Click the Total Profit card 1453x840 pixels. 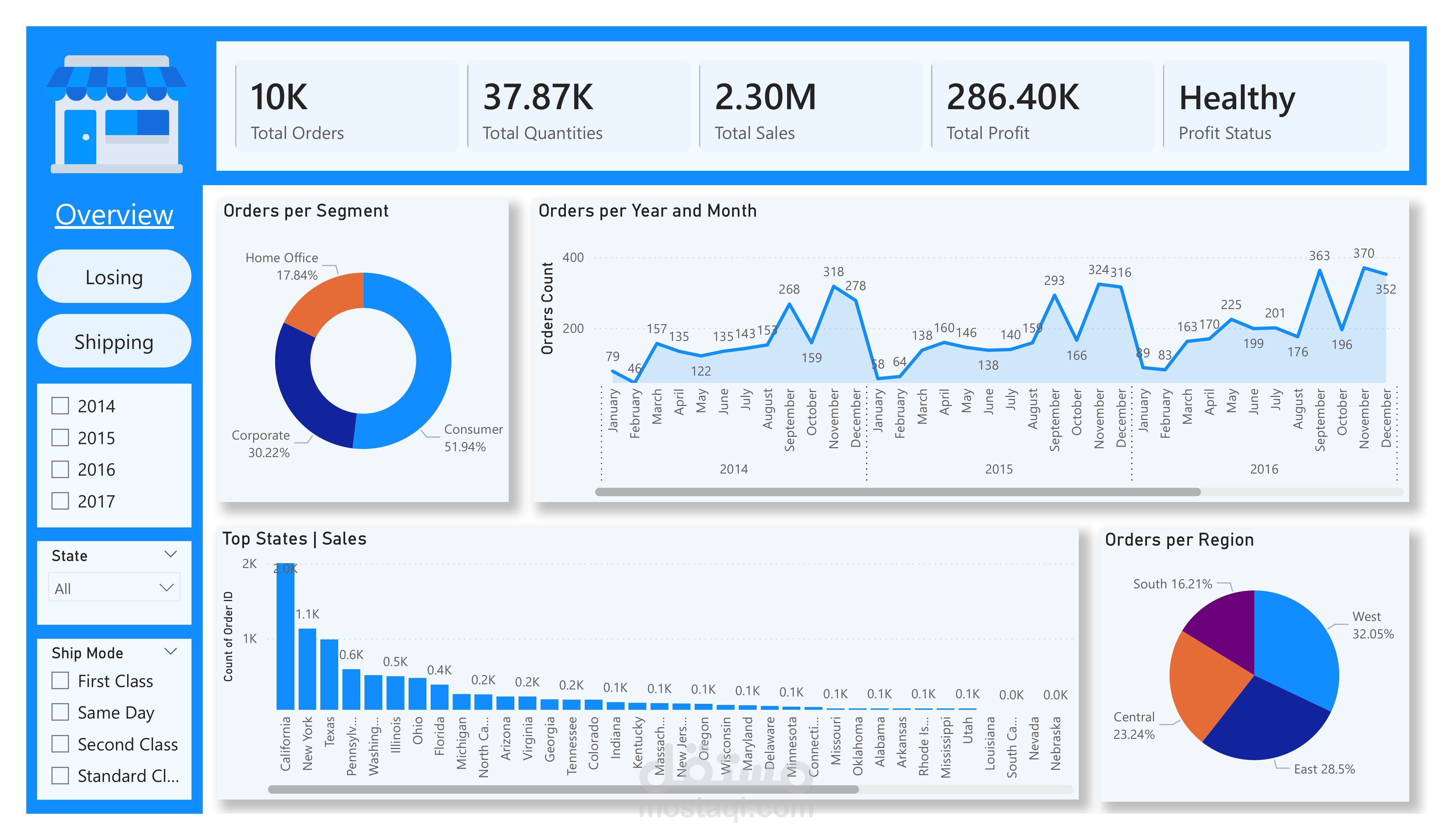[1042, 107]
